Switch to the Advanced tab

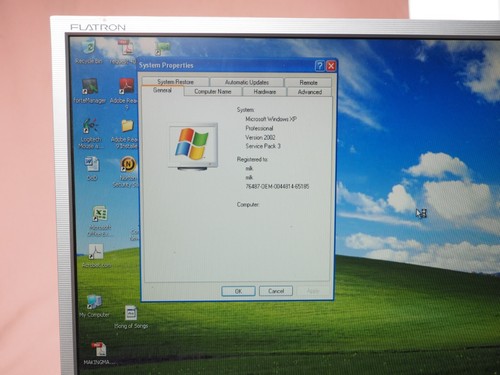(x=310, y=92)
